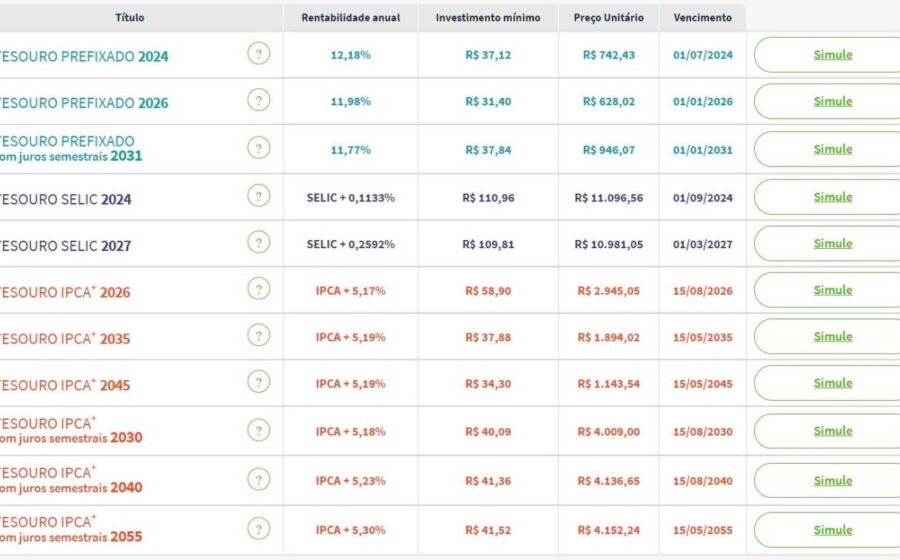Open help icon for Tesouro IPCA+ 2055

pyautogui.click(x=258, y=529)
